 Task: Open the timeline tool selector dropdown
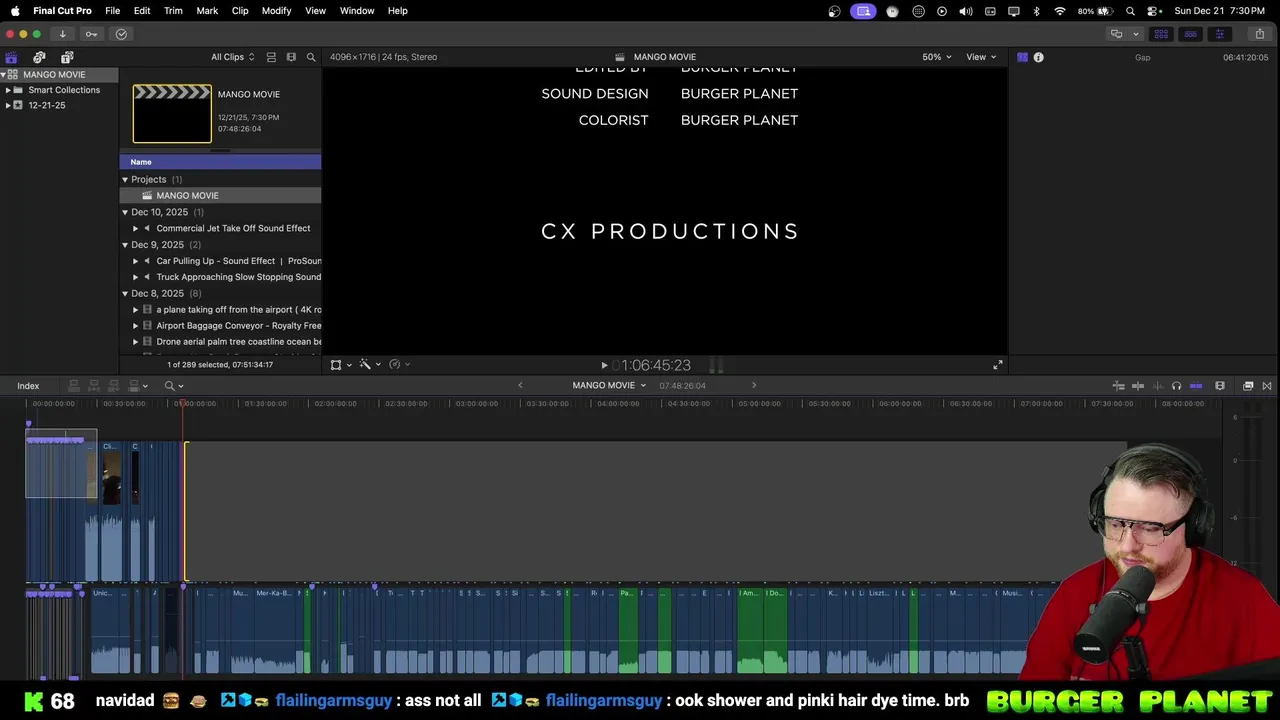pos(174,386)
